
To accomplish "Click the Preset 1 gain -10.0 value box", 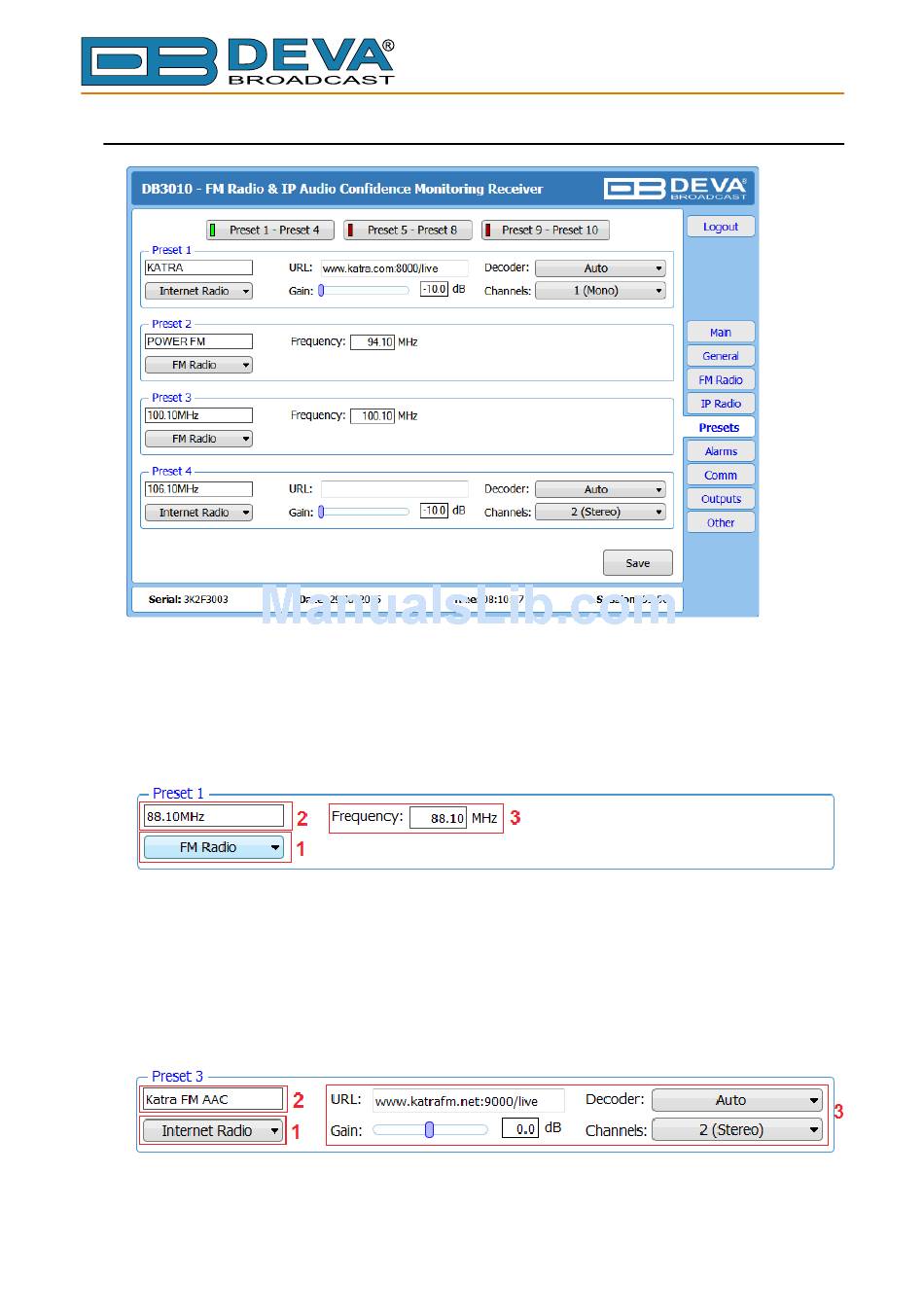I will (x=434, y=289).
